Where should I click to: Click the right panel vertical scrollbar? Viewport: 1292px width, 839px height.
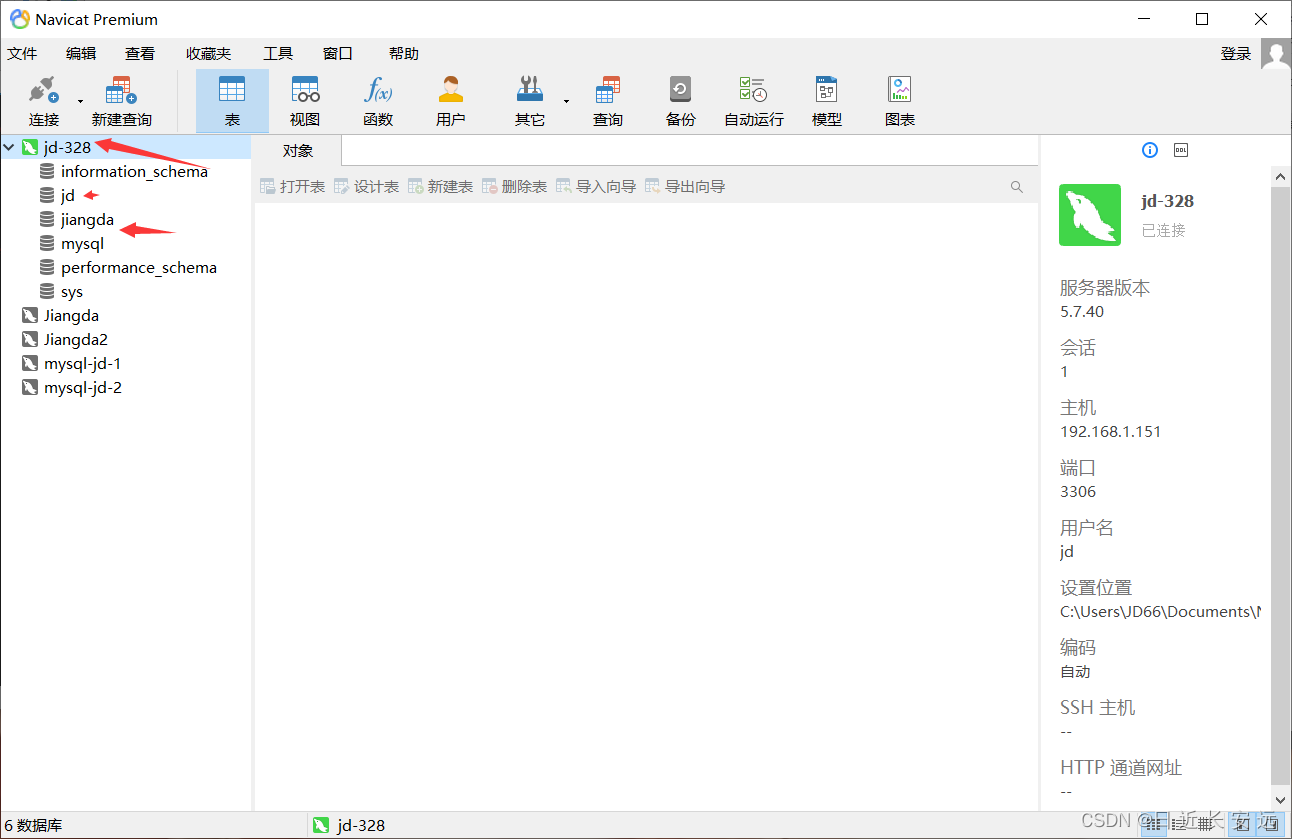pyautogui.click(x=1281, y=485)
